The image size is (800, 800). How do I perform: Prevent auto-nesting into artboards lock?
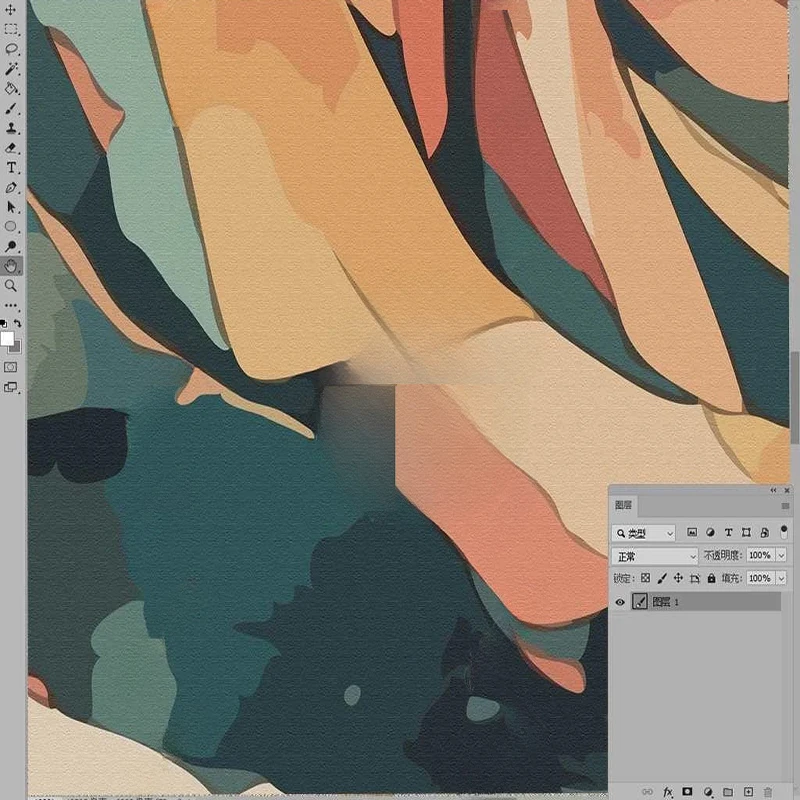[695, 578]
